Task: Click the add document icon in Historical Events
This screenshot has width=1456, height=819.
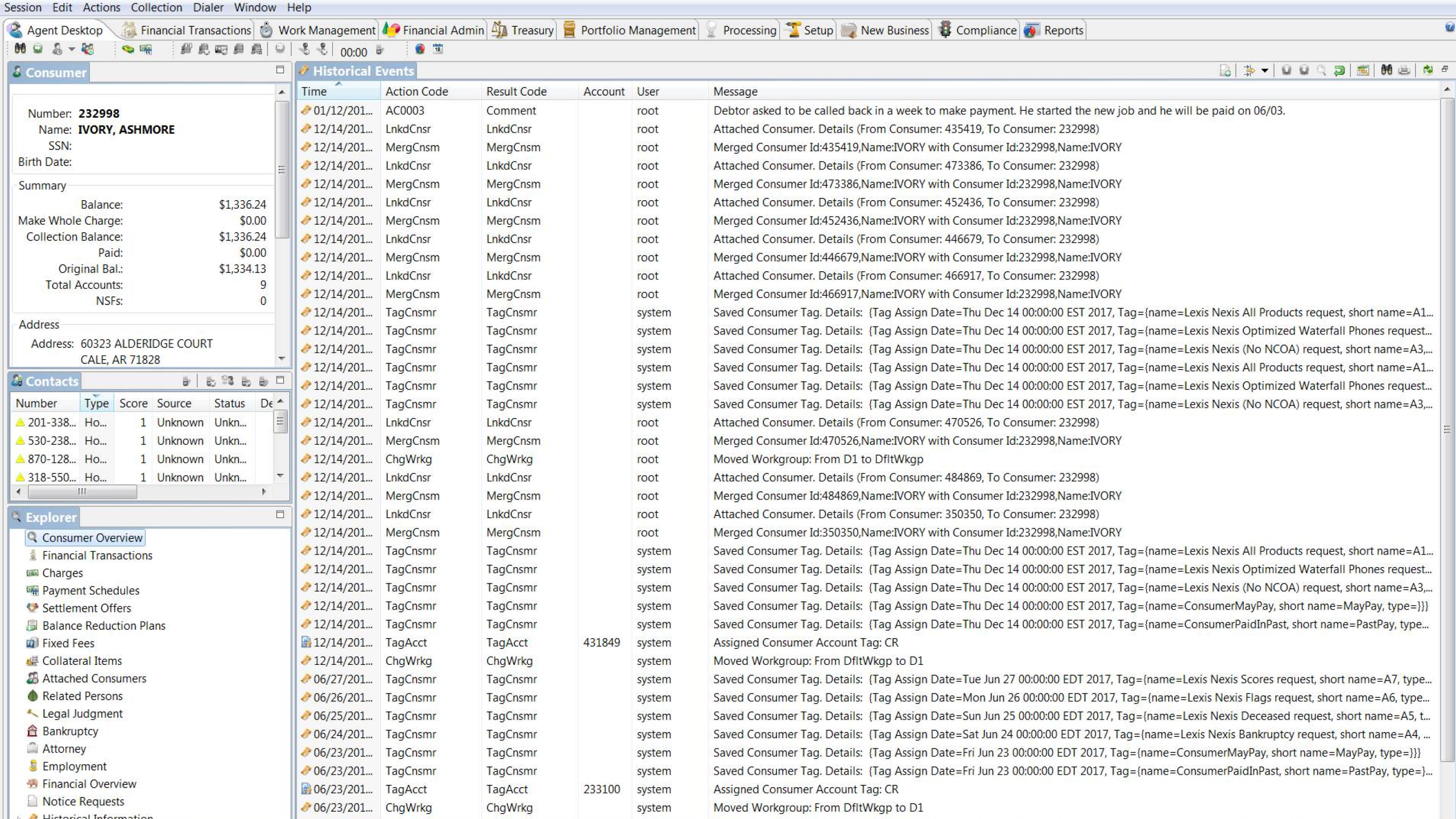Action: (1225, 71)
